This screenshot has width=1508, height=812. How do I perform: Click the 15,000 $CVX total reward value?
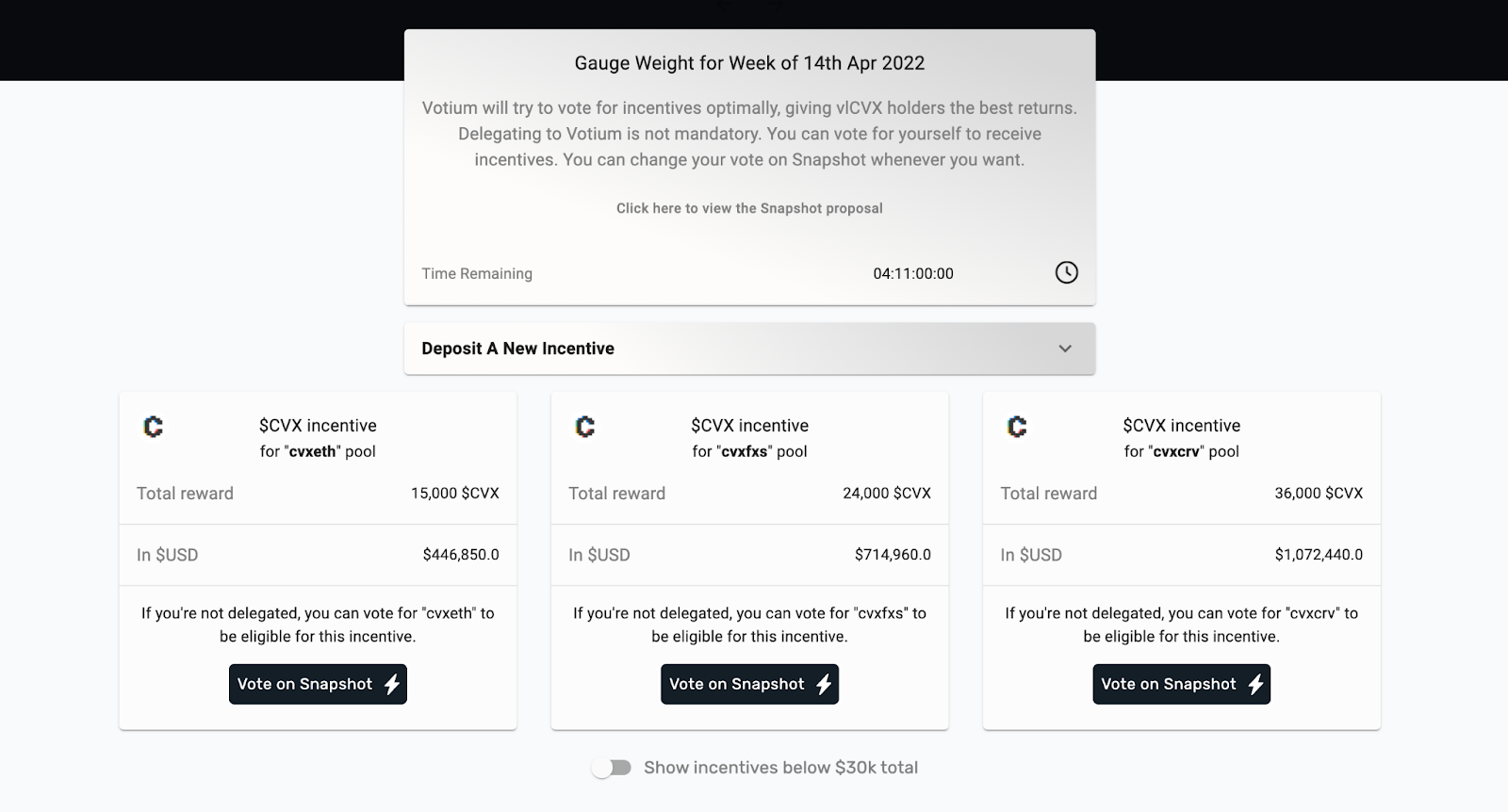pos(454,493)
